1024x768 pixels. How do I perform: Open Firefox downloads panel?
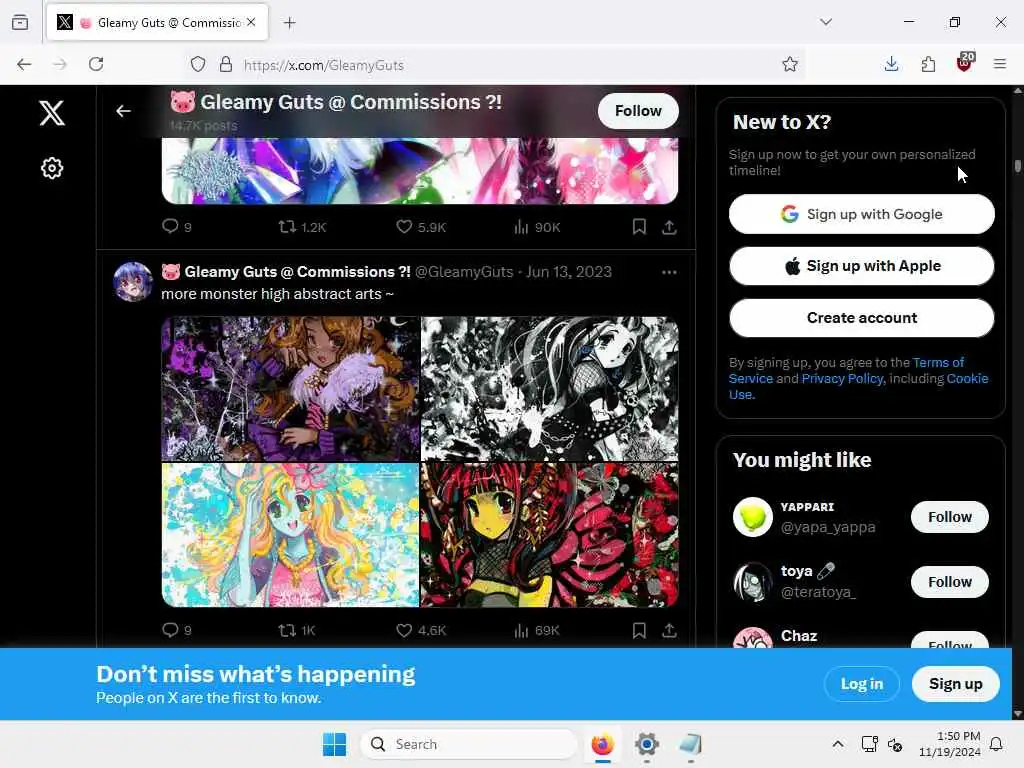[891, 64]
